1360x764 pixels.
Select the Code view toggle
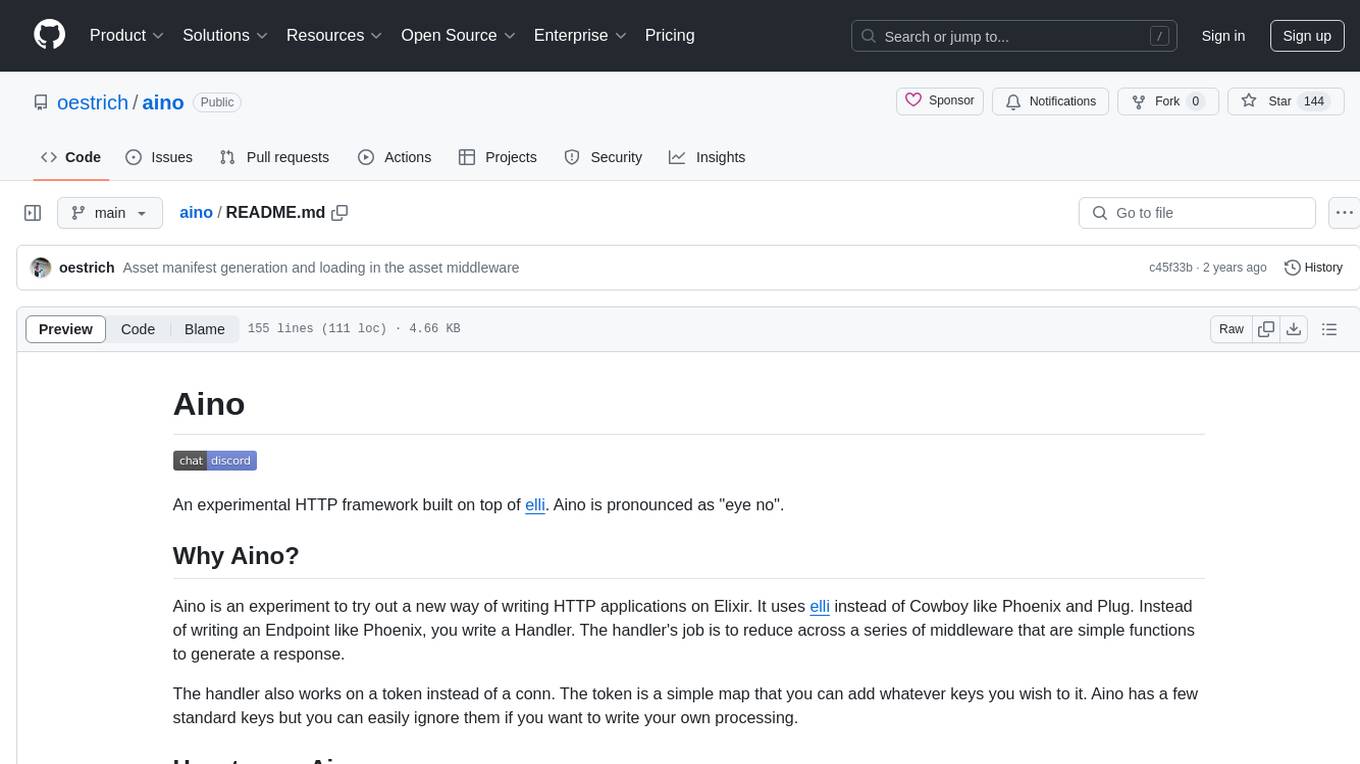138,329
